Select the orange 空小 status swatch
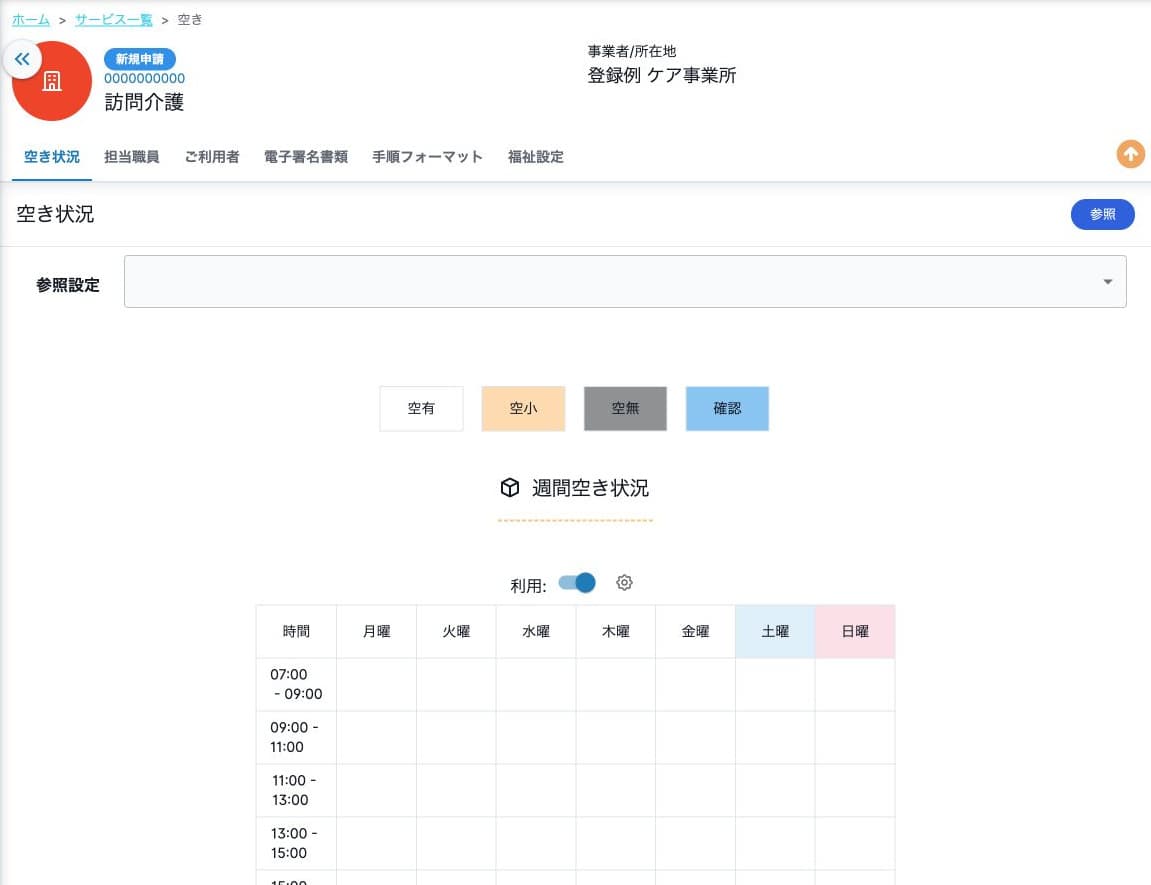The image size is (1151, 885). [x=523, y=409]
